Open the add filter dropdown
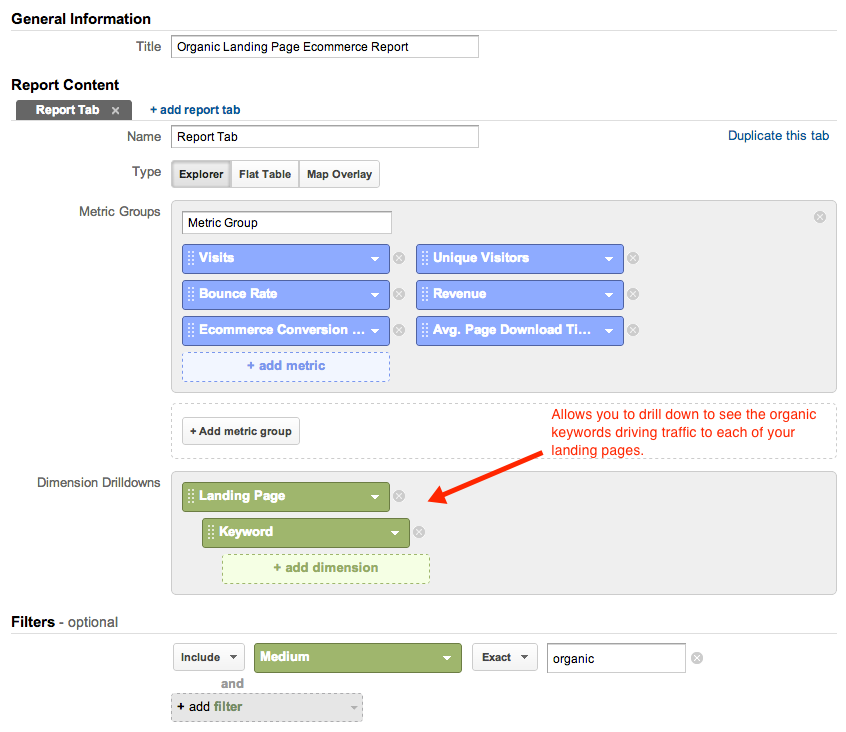This screenshot has width=846, height=732. coord(267,707)
